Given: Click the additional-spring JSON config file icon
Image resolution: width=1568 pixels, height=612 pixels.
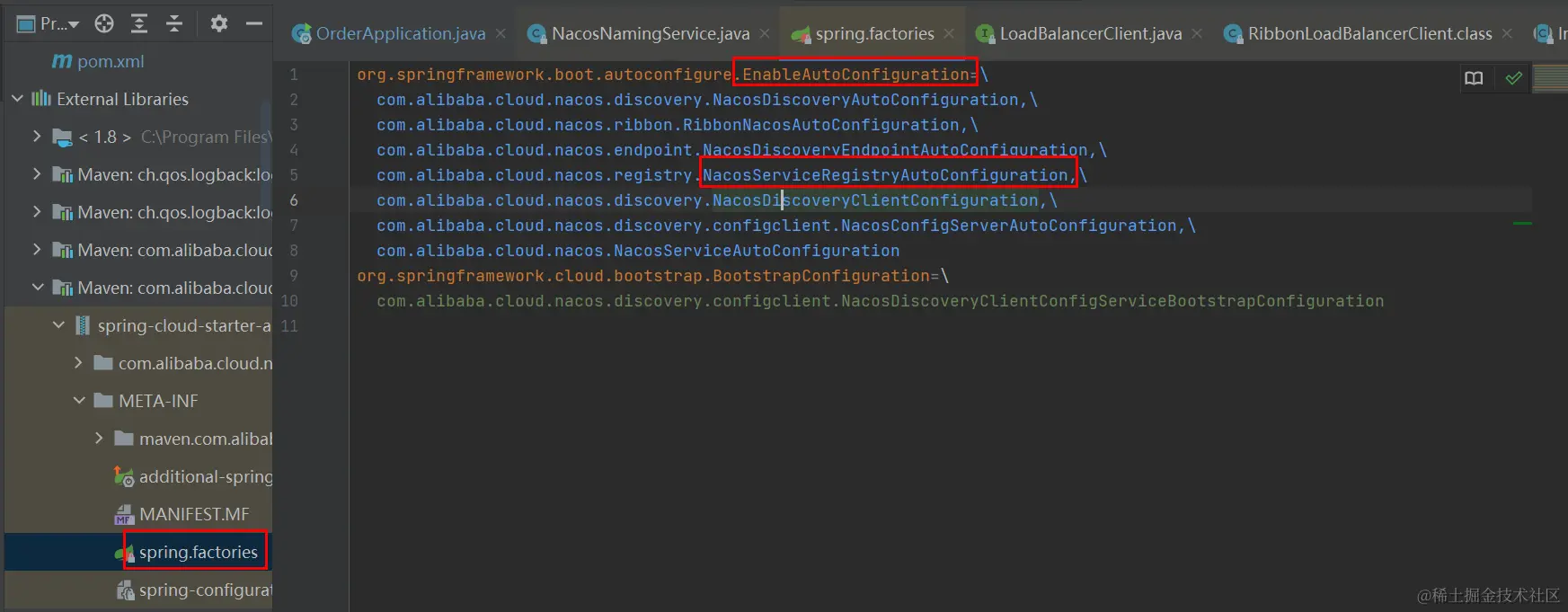Looking at the screenshot, I should pyautogui.click(x=124, y=476).
